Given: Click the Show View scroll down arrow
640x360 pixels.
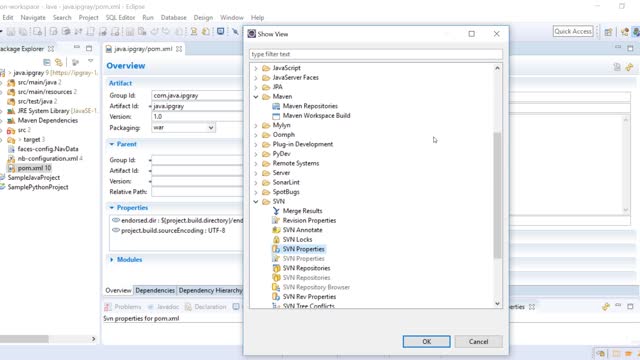Looking at the screenshot, I should point(497,303).
